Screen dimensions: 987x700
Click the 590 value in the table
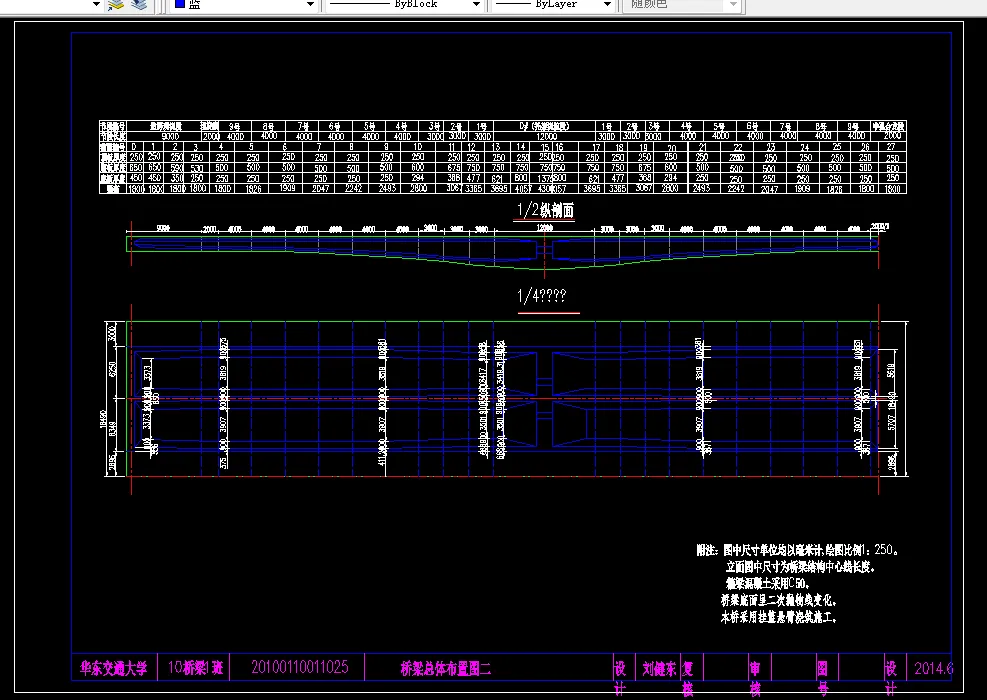[177, 168]
